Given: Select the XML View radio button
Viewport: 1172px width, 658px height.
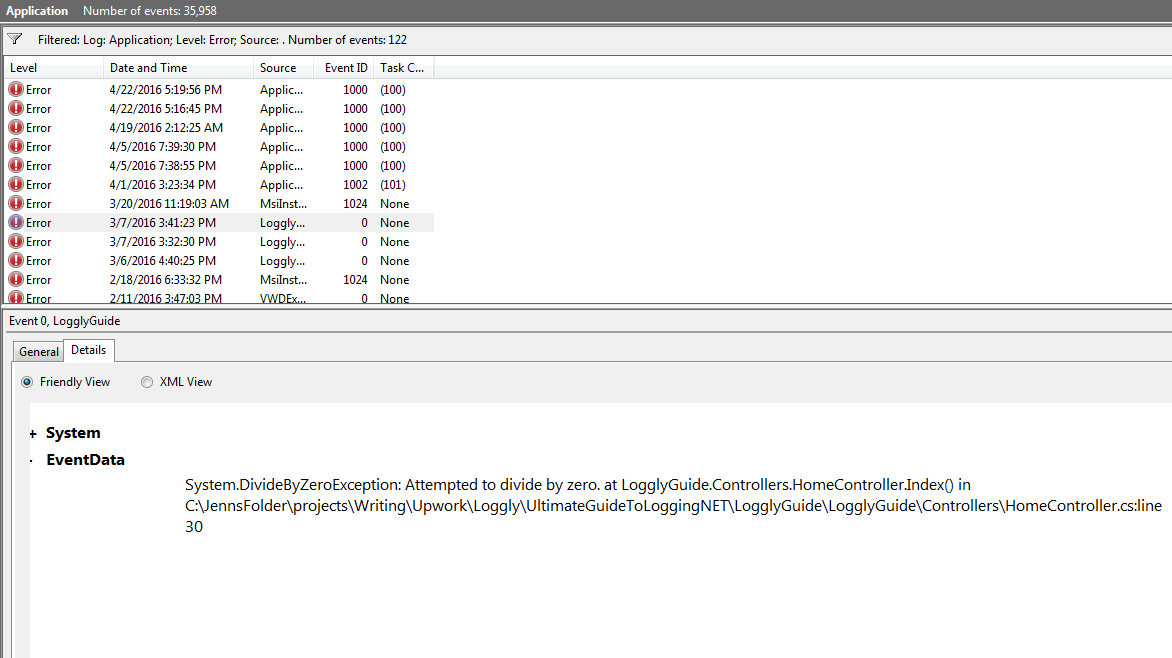Looking at the screenshot, I should (x=147, y=382).
